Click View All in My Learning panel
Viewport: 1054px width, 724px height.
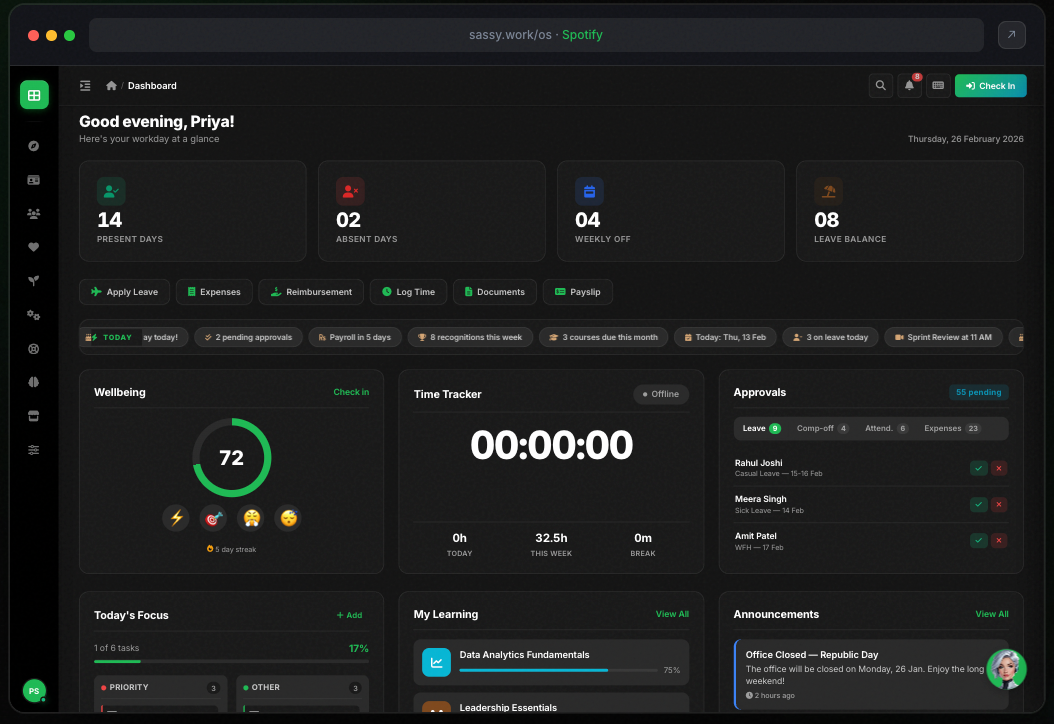coord(672,614)
